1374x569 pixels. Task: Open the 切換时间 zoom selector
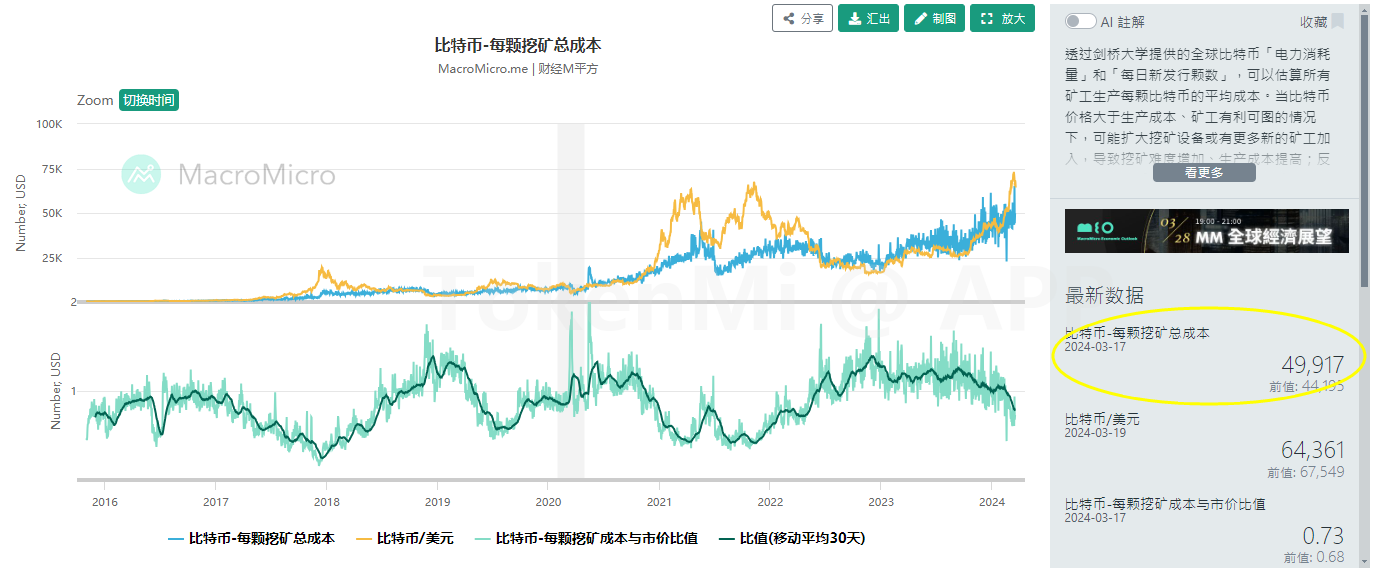click(149, 100)
